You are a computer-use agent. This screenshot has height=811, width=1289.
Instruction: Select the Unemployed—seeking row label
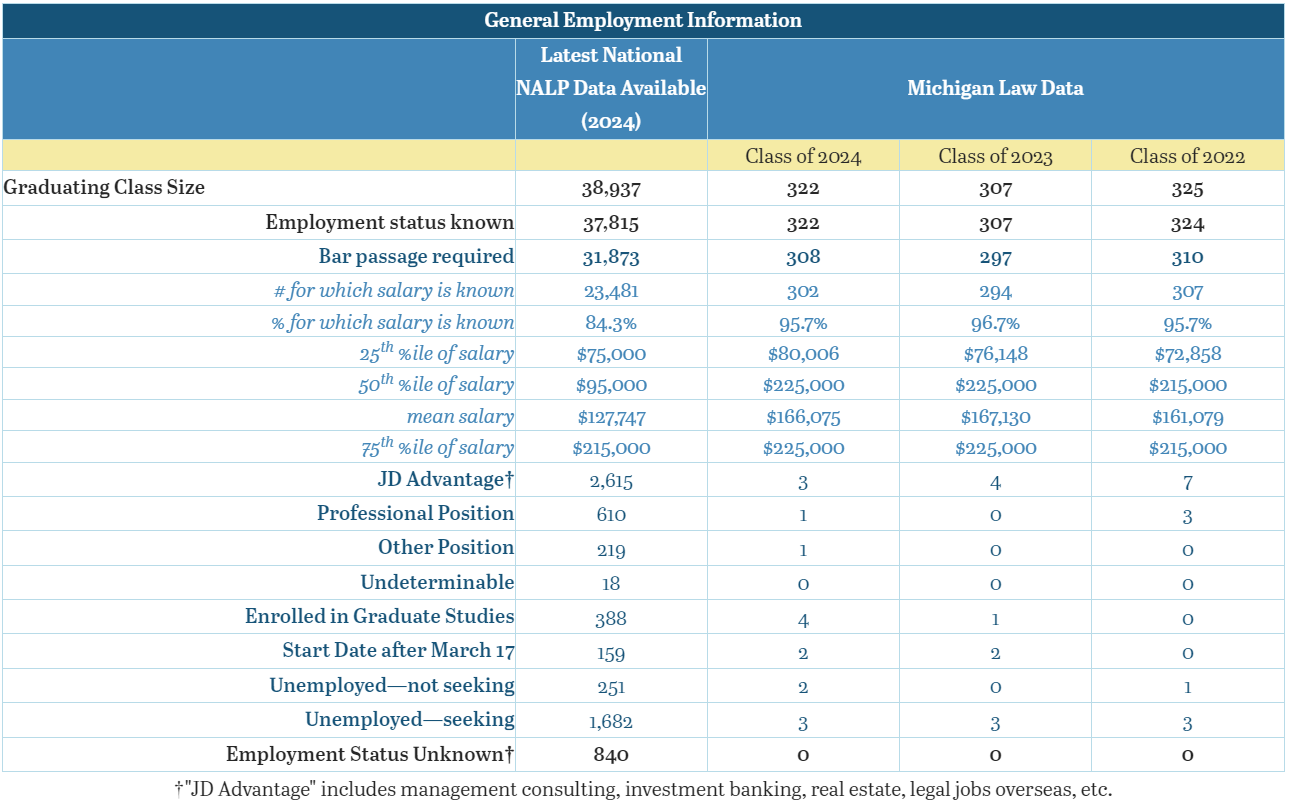[x=410, y=720]
